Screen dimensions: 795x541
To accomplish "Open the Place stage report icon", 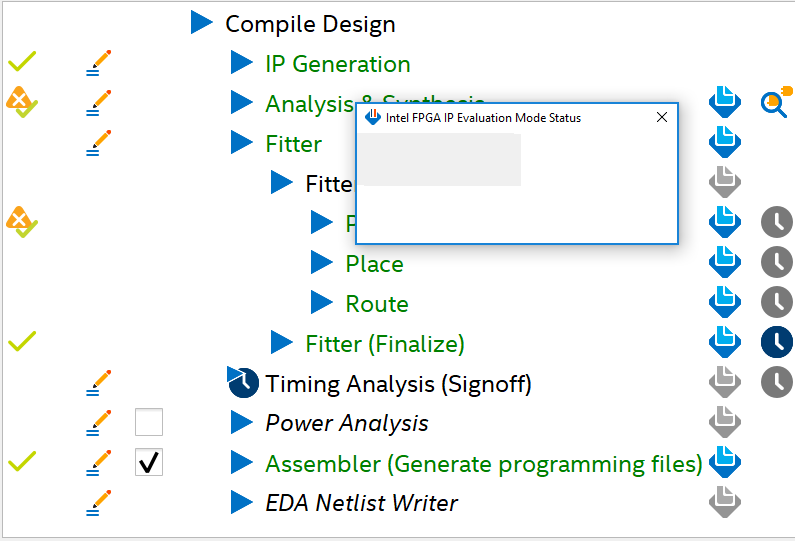I will [724, 263].
